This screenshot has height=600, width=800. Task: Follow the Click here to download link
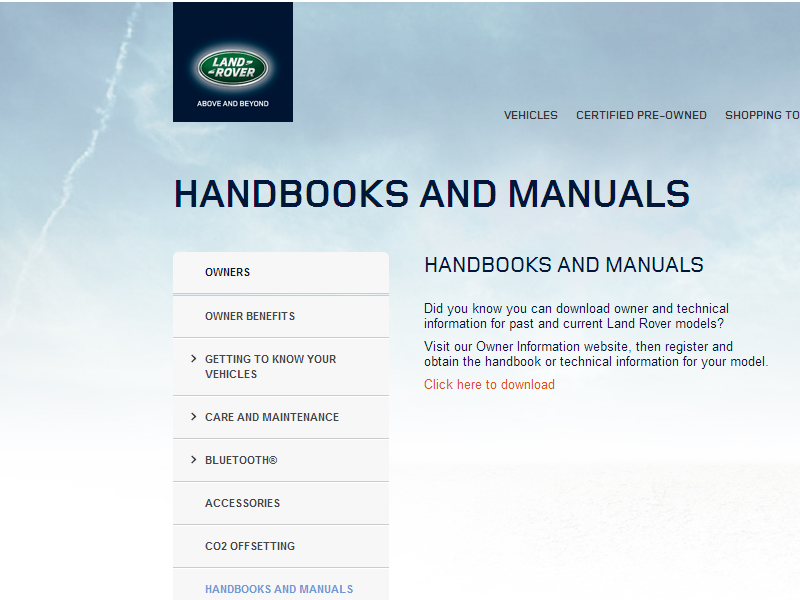point(489,385)
